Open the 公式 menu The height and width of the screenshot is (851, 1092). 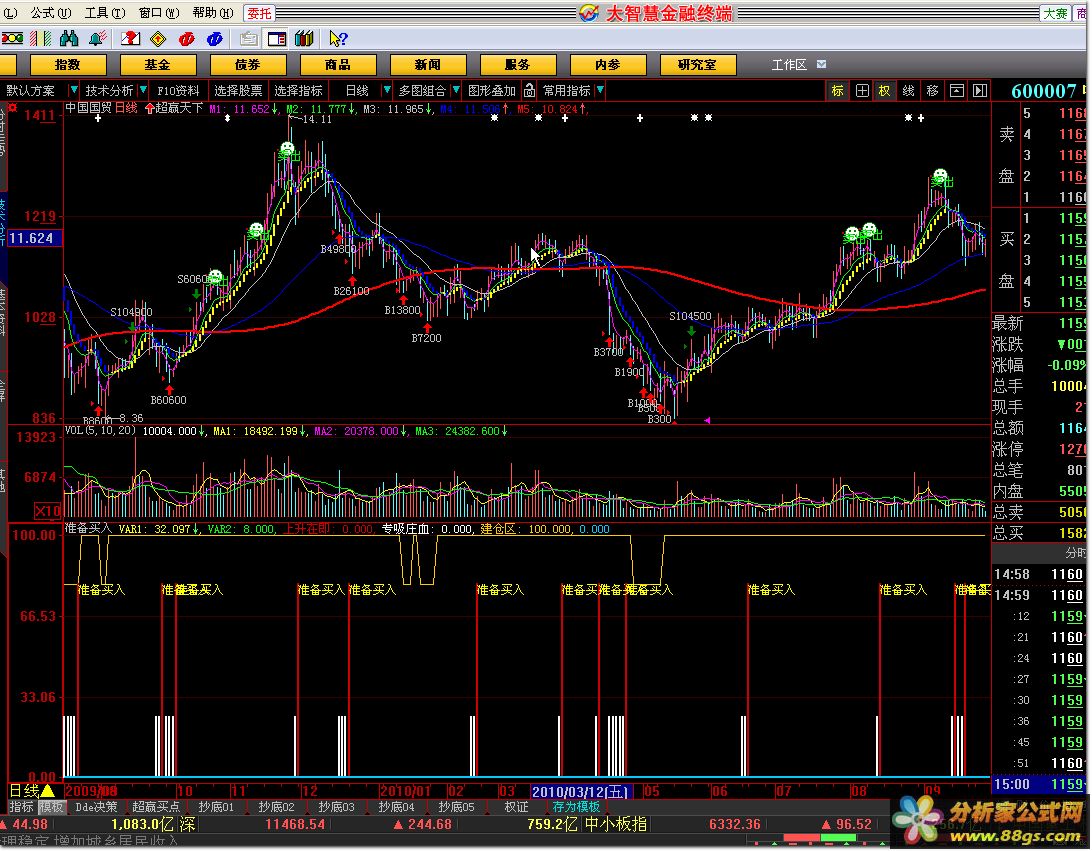(49, 13)
